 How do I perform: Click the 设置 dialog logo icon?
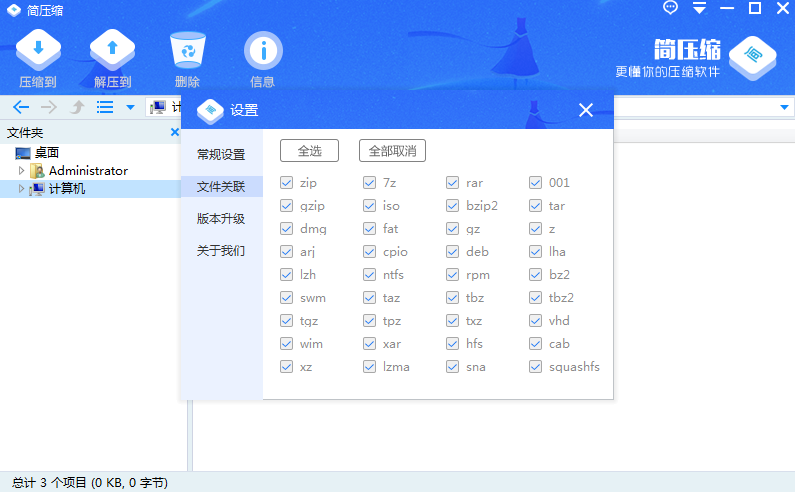coord(210,111)
